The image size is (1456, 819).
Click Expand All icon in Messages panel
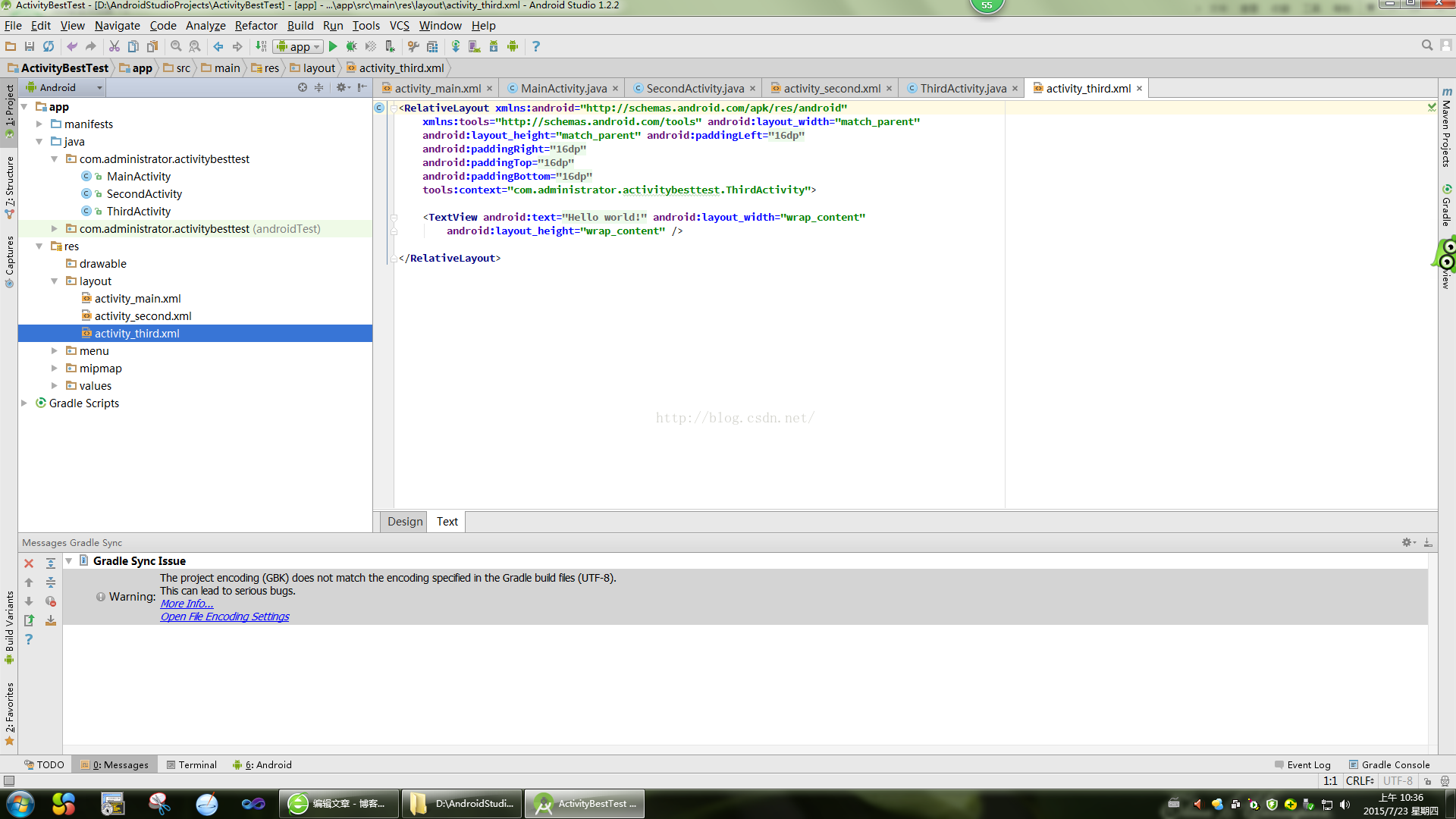pyautogui.click(x=51, y=563)
